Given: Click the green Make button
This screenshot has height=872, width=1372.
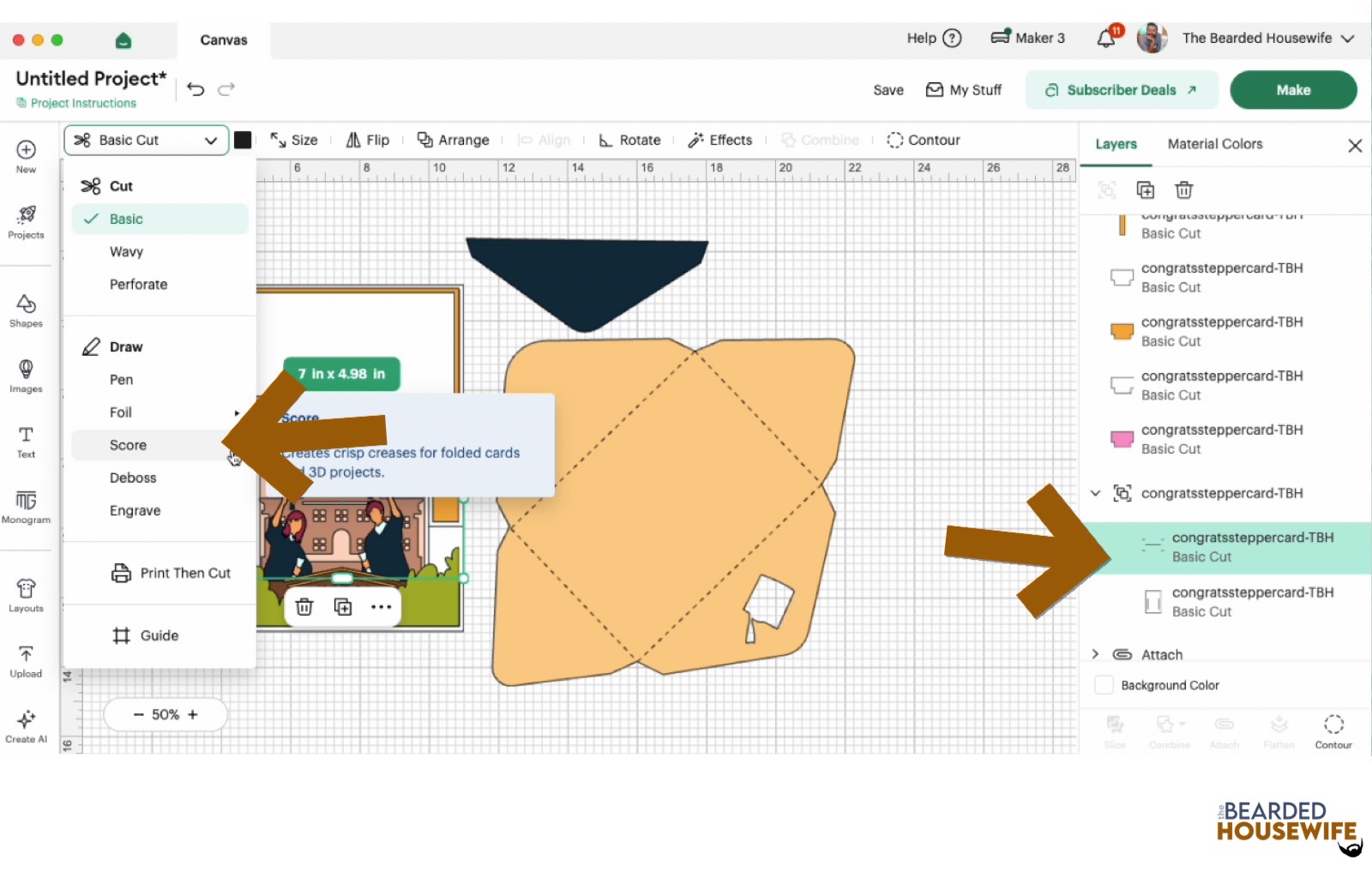Looking at the screenshot, I should (1293, 90).
